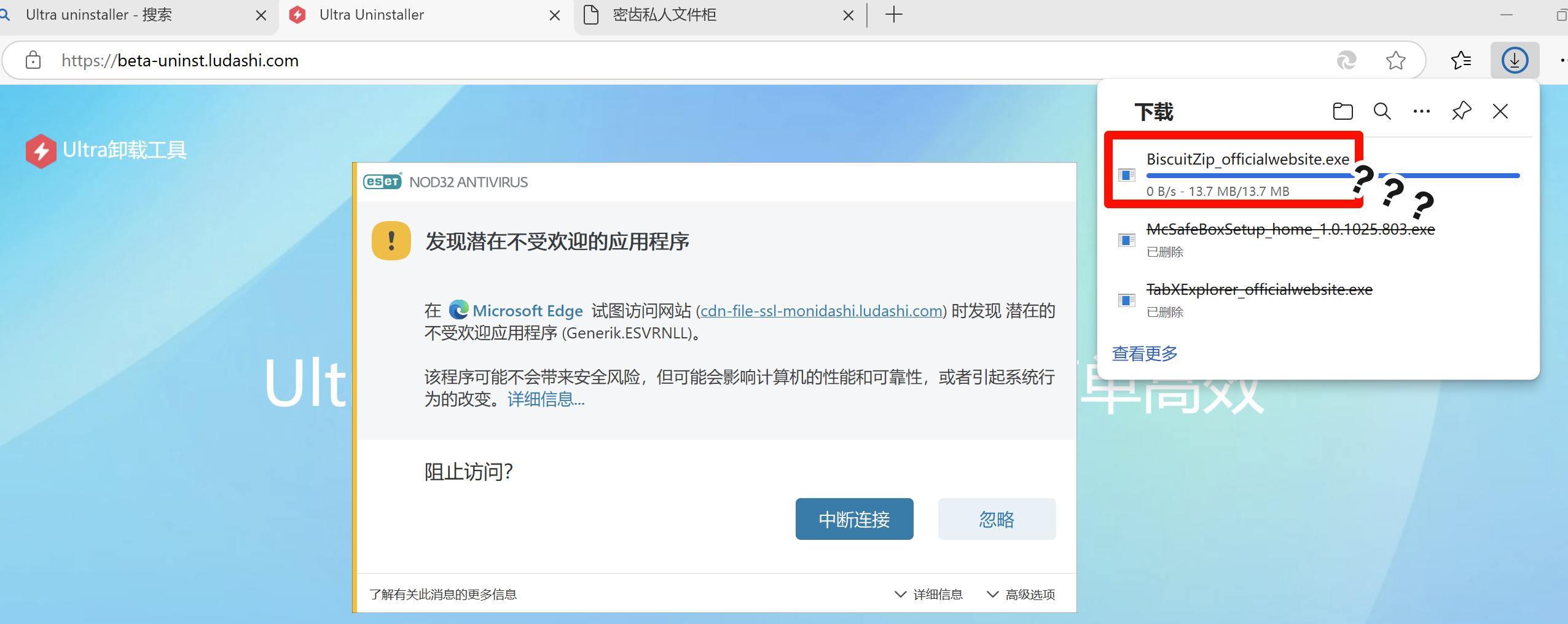Expand 高级选项 at dialog bottom

point(1021,595)
